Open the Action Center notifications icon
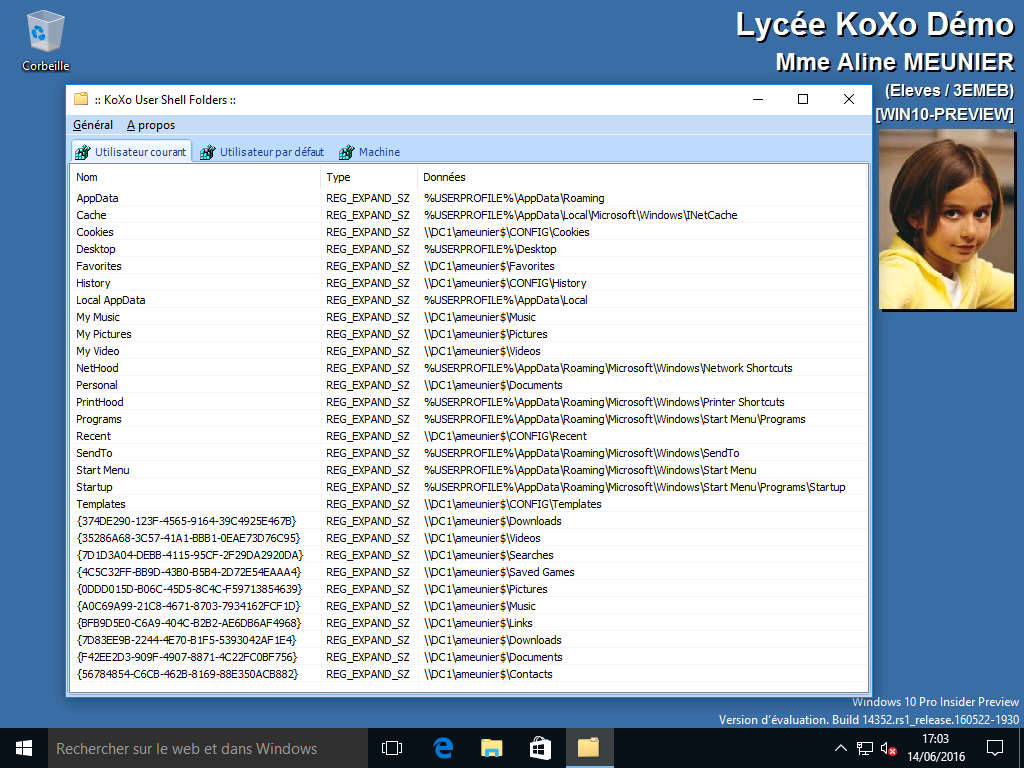1024x768 pixels. (994, 747)
